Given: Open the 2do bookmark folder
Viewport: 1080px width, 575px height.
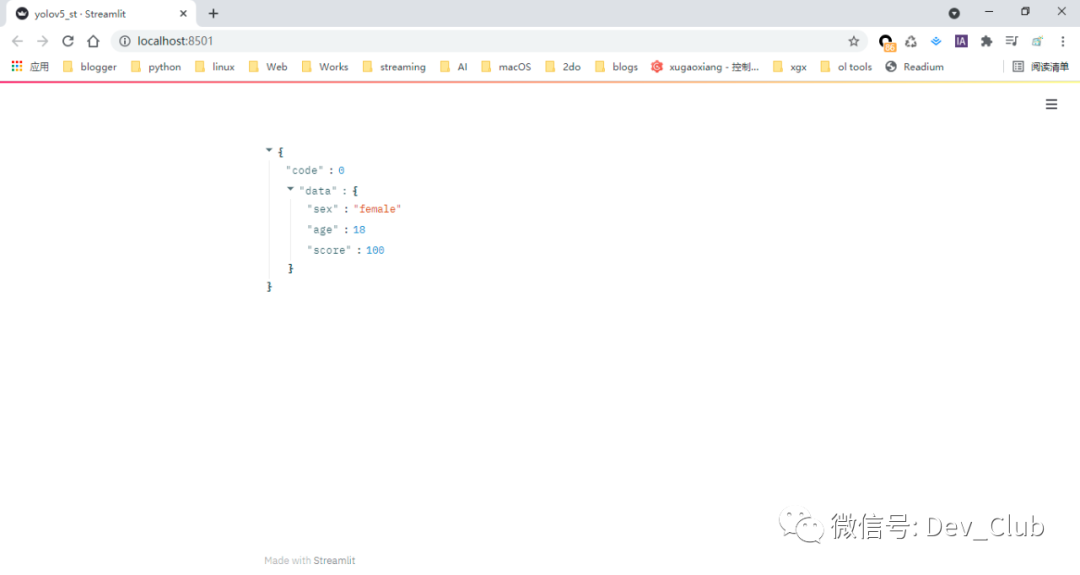Looking at the screenshot, I should click(563, 67).
